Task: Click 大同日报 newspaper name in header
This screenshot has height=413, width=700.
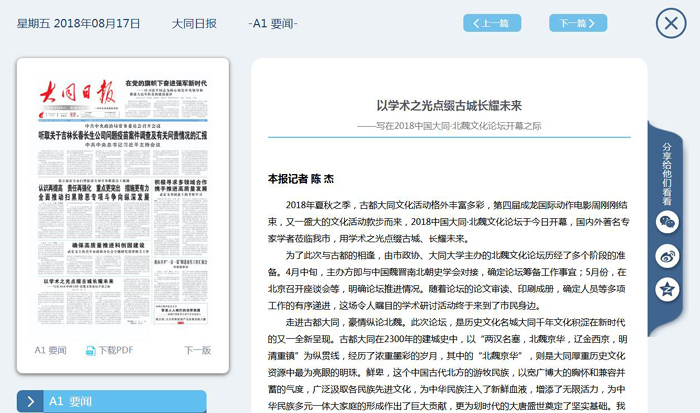Action: tap(194, 24)
